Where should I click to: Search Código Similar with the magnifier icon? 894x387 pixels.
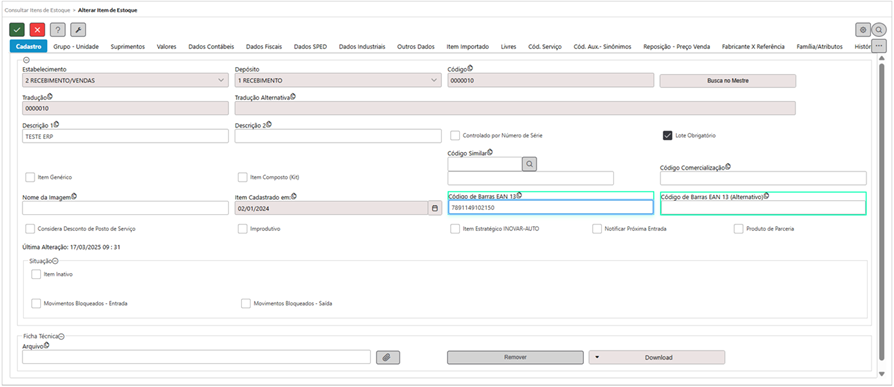[530, 164]
